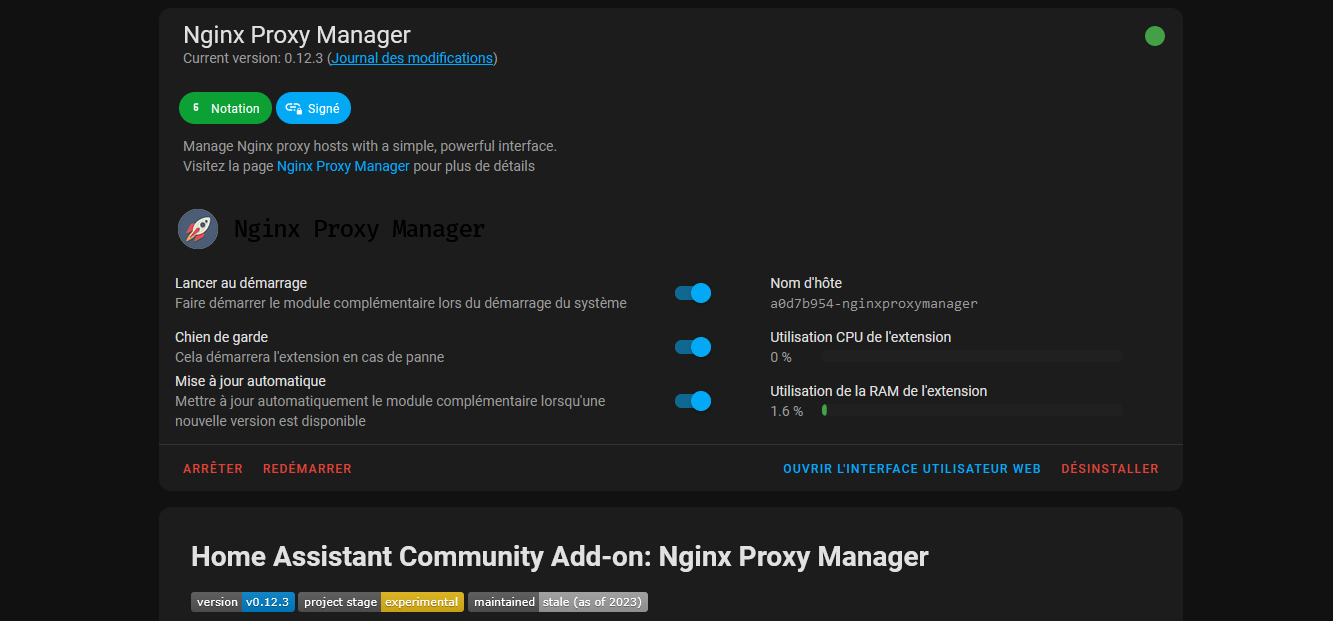Click the Nom d'hôte label
Screen dimensions: 1333x621
pyautogui.click(x=806, y=283)
